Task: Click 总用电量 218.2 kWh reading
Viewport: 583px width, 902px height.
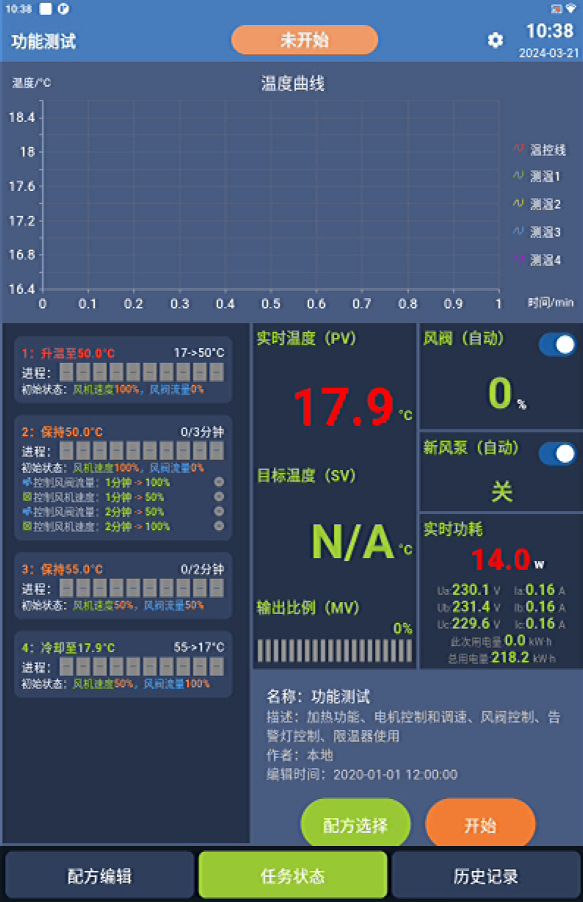Action: click(501, 658)
